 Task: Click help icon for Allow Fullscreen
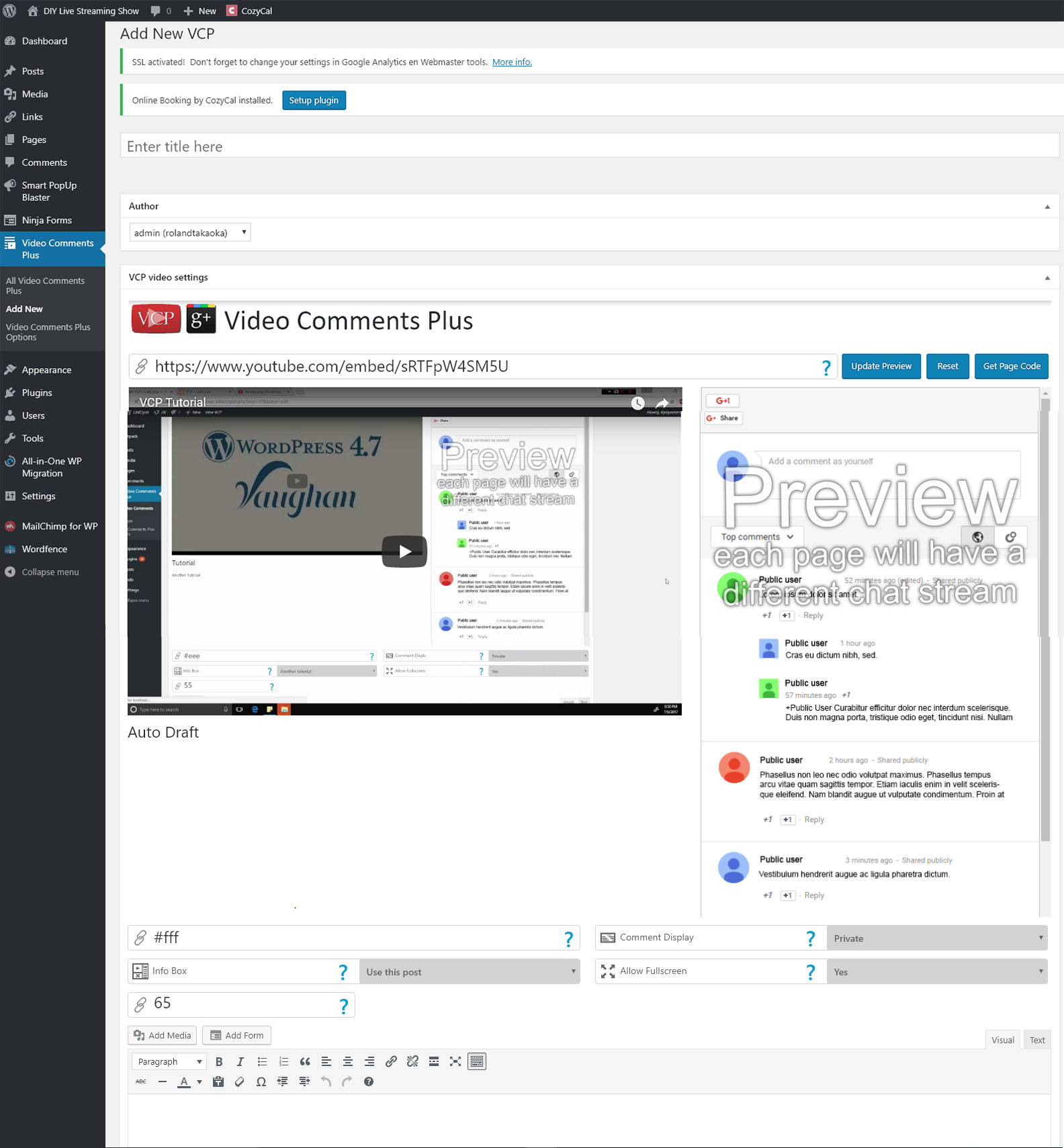[x=811, y=972]
